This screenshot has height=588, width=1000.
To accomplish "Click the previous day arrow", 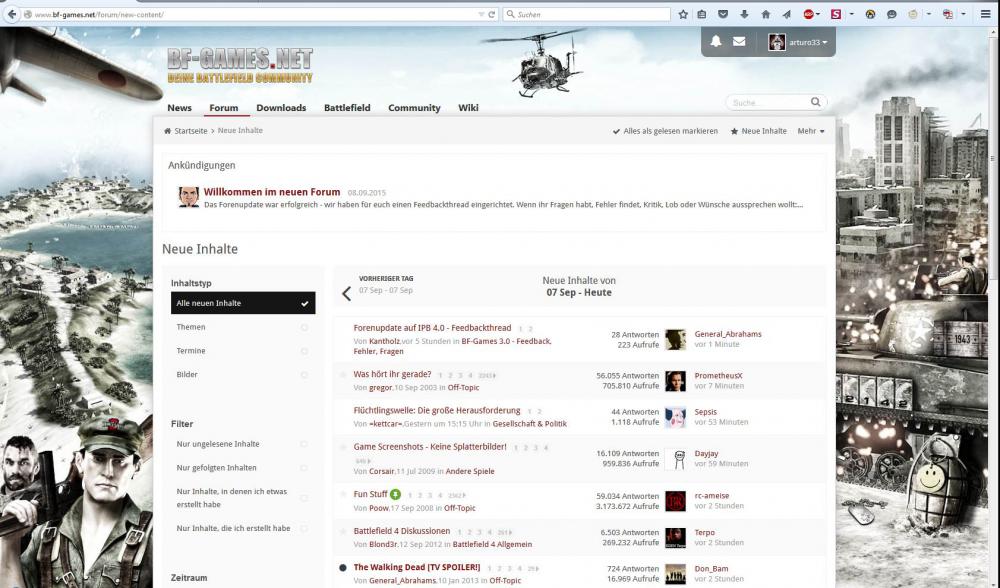I will point(347,294).
